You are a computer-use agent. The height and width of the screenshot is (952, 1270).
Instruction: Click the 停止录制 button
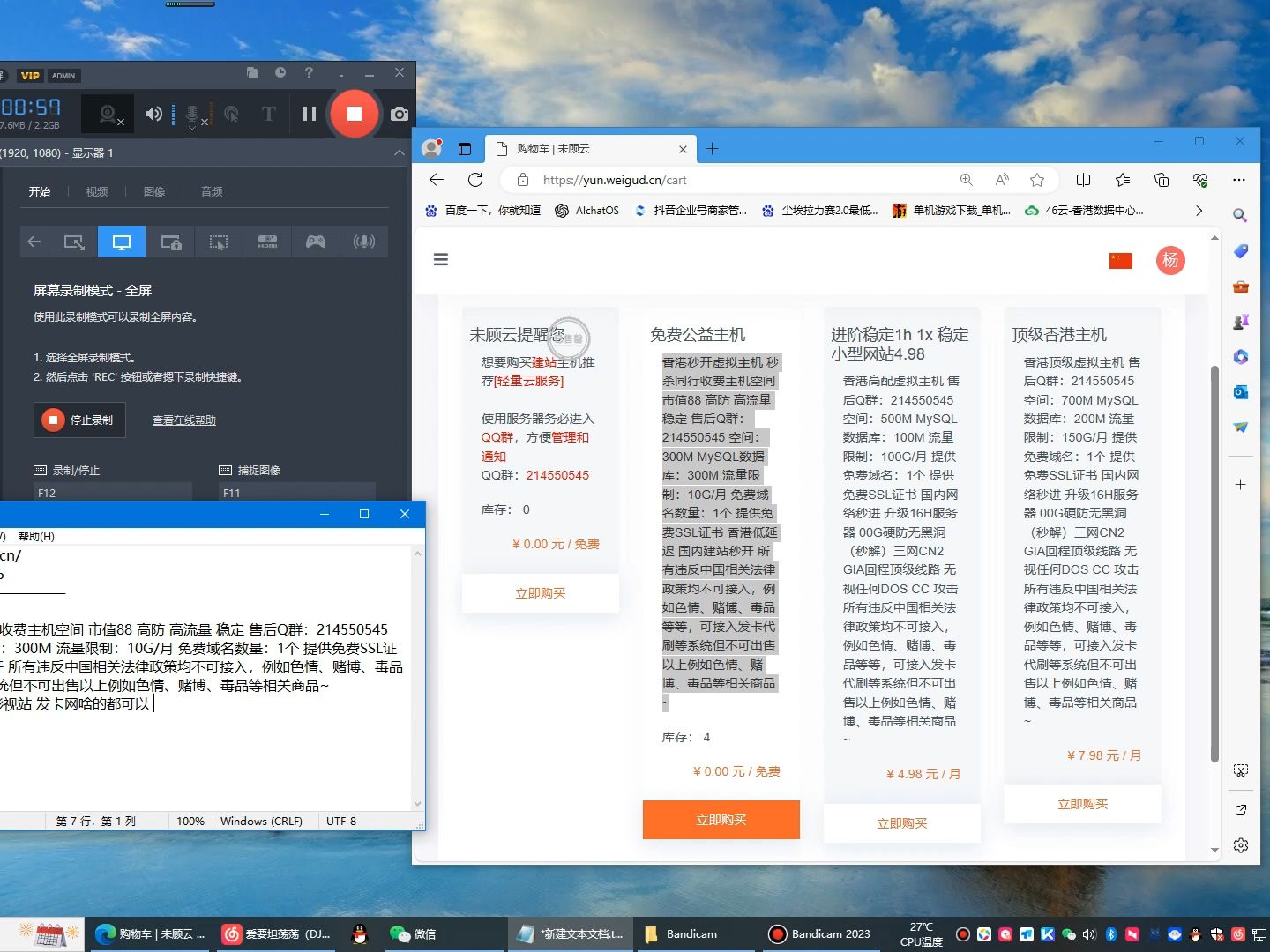tap(79, 420)
